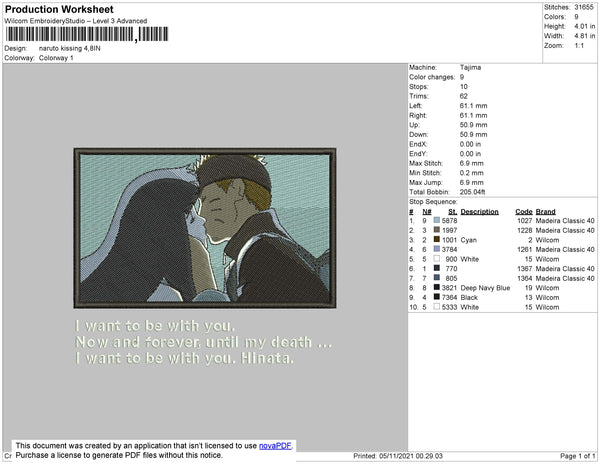This screenshot has width=600, height=464.
Task: Click the 'Page 1 of 1' footer text
Action: (x=577, y=456)
